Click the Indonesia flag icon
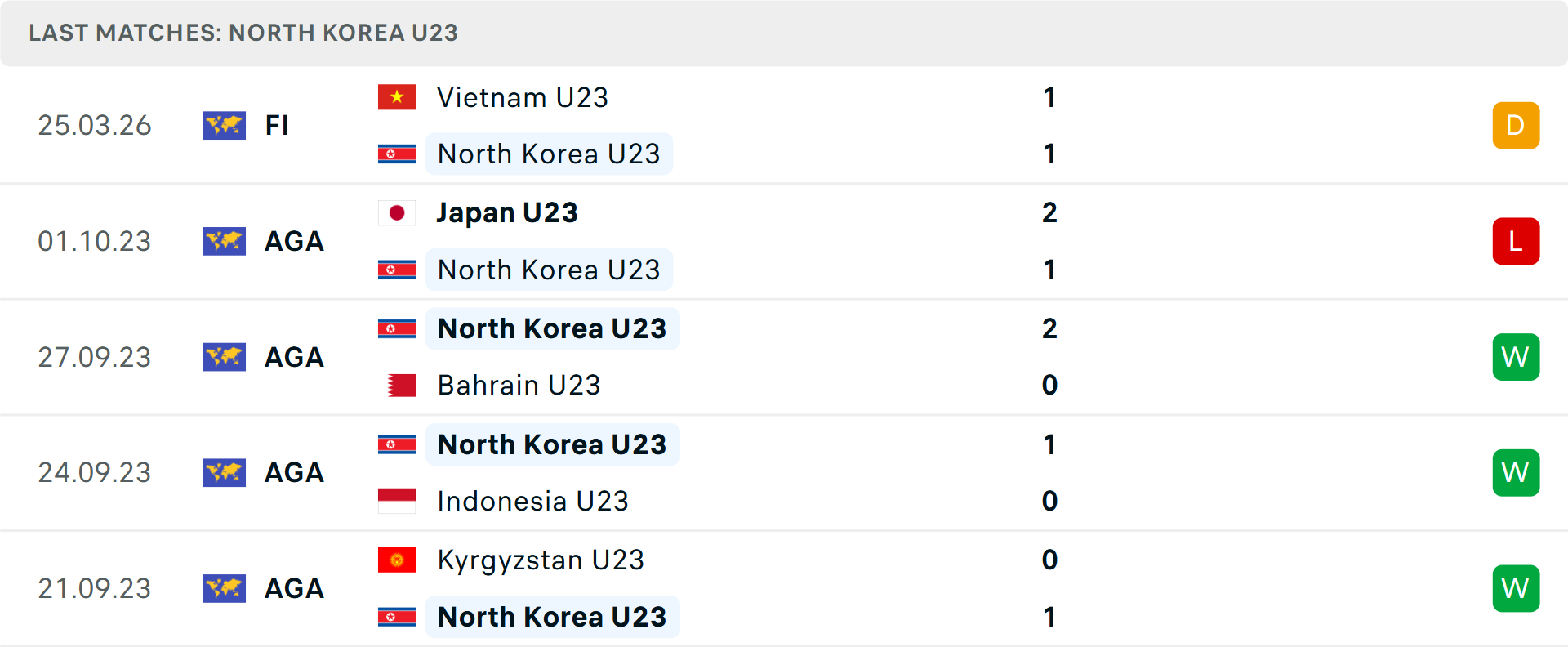 (397, 501)
